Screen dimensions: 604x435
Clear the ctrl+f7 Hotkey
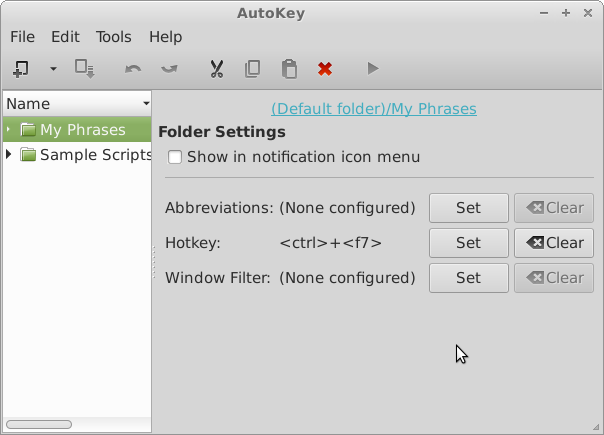coord(554,243)
